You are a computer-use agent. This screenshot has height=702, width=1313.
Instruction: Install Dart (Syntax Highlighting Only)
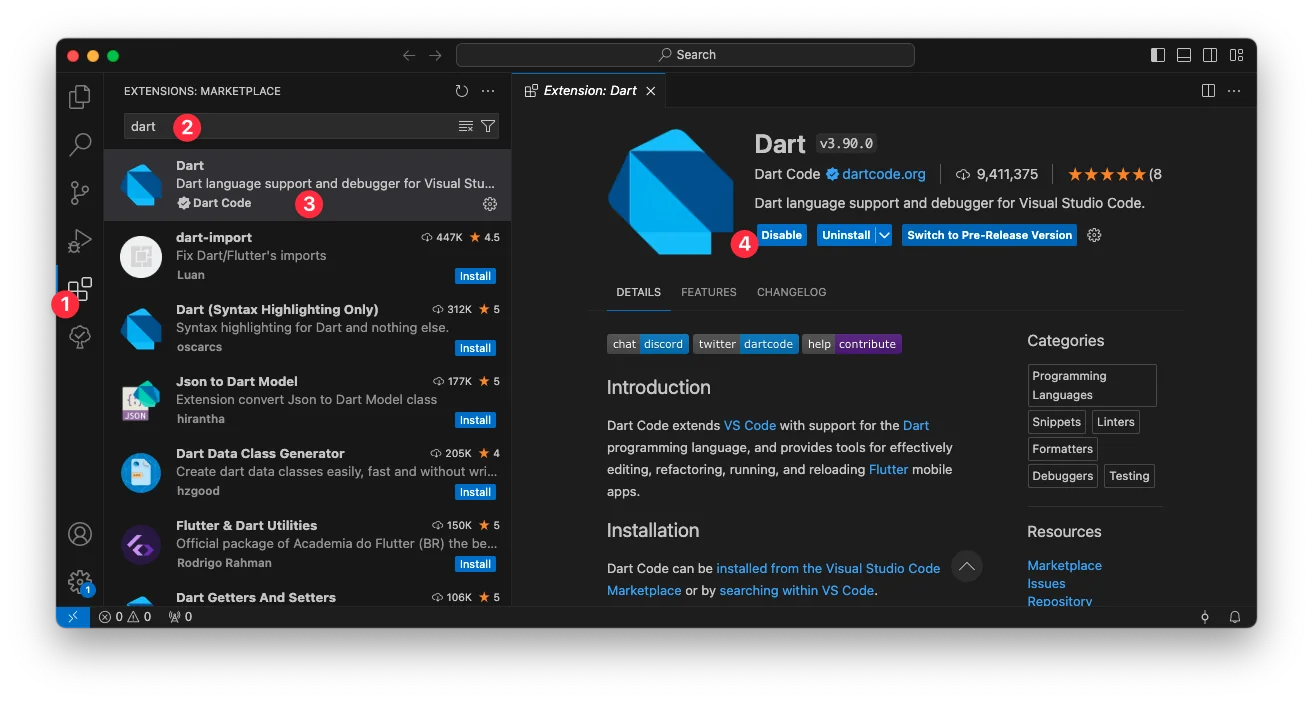475,348
